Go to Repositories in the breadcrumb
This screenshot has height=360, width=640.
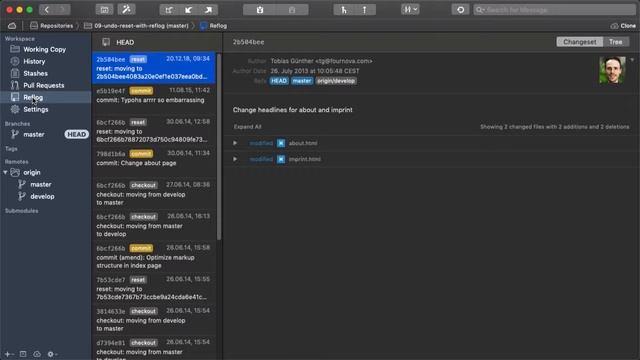[51, 26]
